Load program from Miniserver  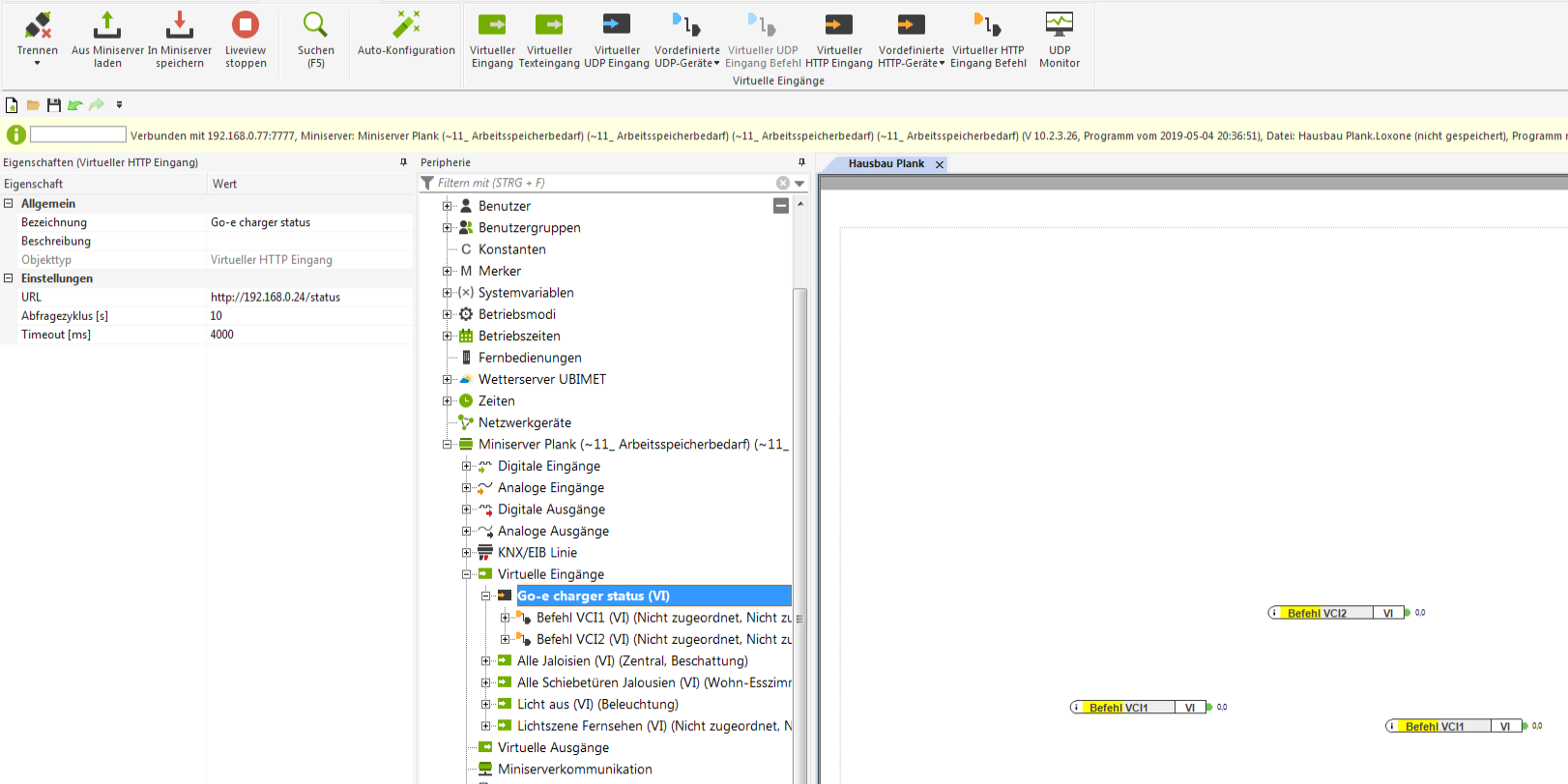107,39
